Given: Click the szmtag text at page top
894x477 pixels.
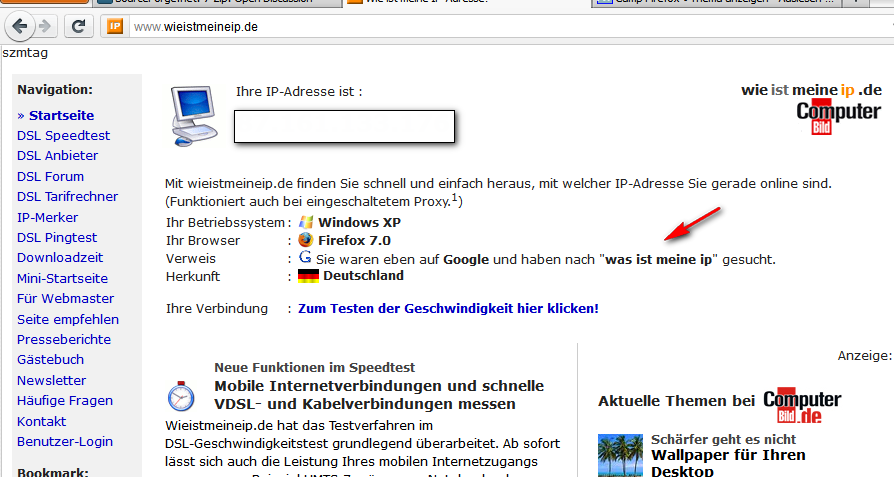Looking at the screenshot, I should click(25, 53).
